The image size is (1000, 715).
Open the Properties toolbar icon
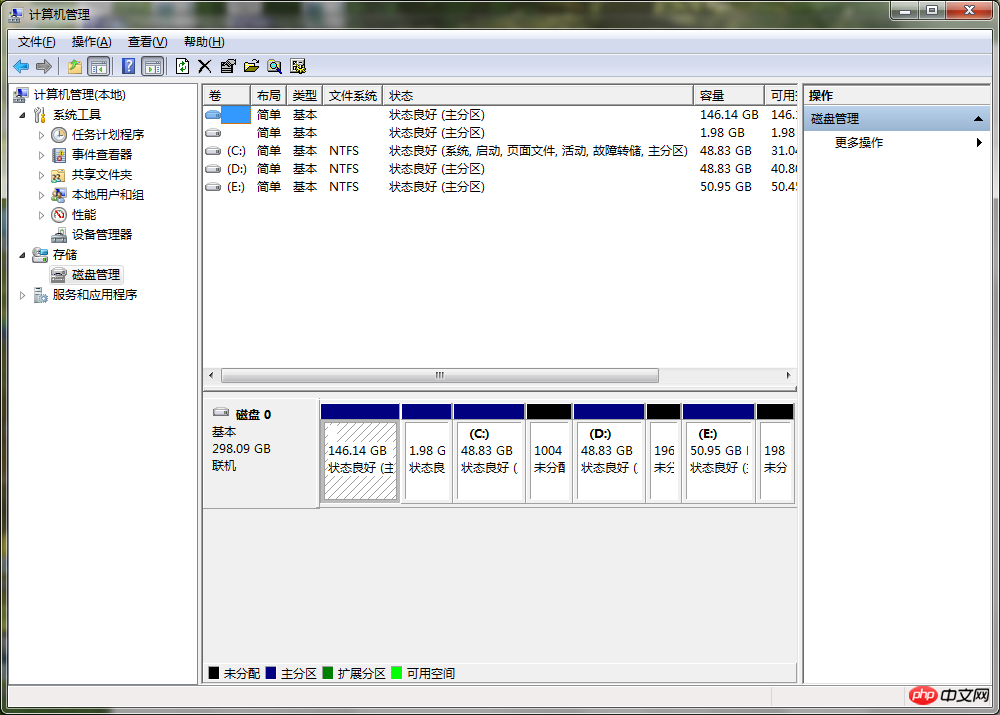tap(228, 66)
